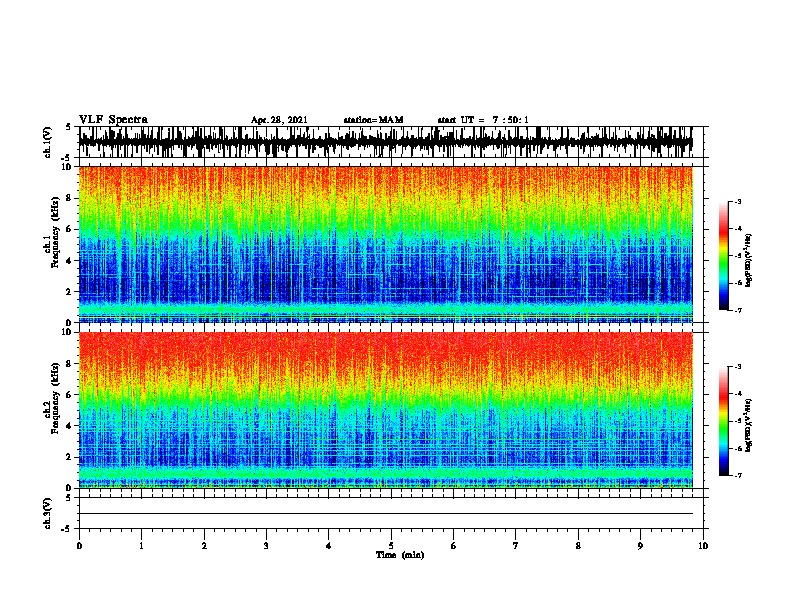The width and height of the screenshot is (792, 612).
Task: Click the ch.2 "Frequency (kHz)" axis label
Action: click(55, 398)
